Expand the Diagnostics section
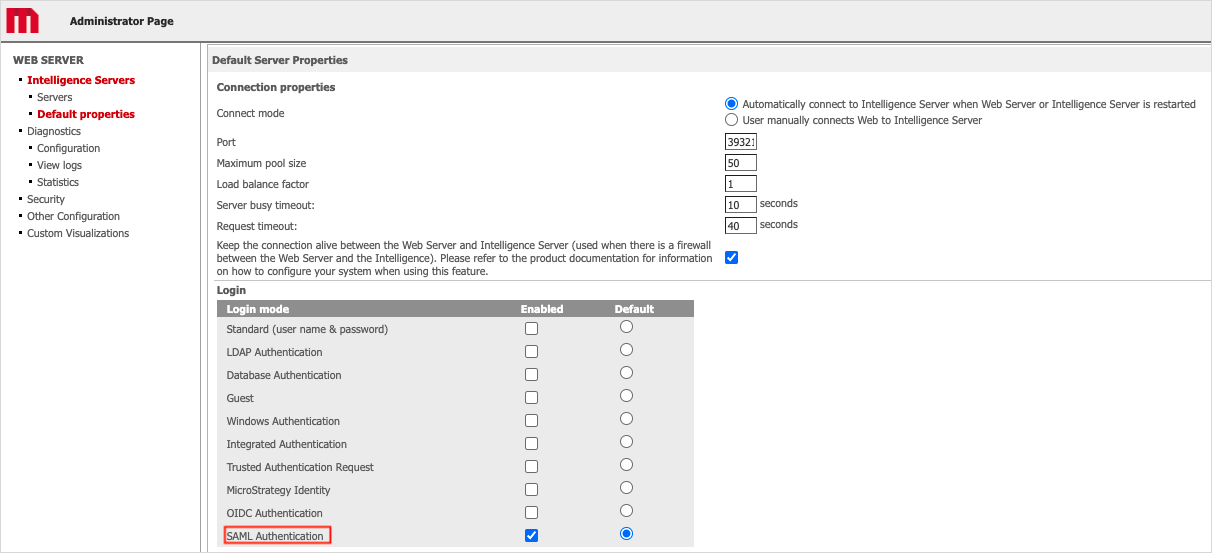Image resolution: width=1212 pixels, height=553 pixels. (x=54, y=131)
